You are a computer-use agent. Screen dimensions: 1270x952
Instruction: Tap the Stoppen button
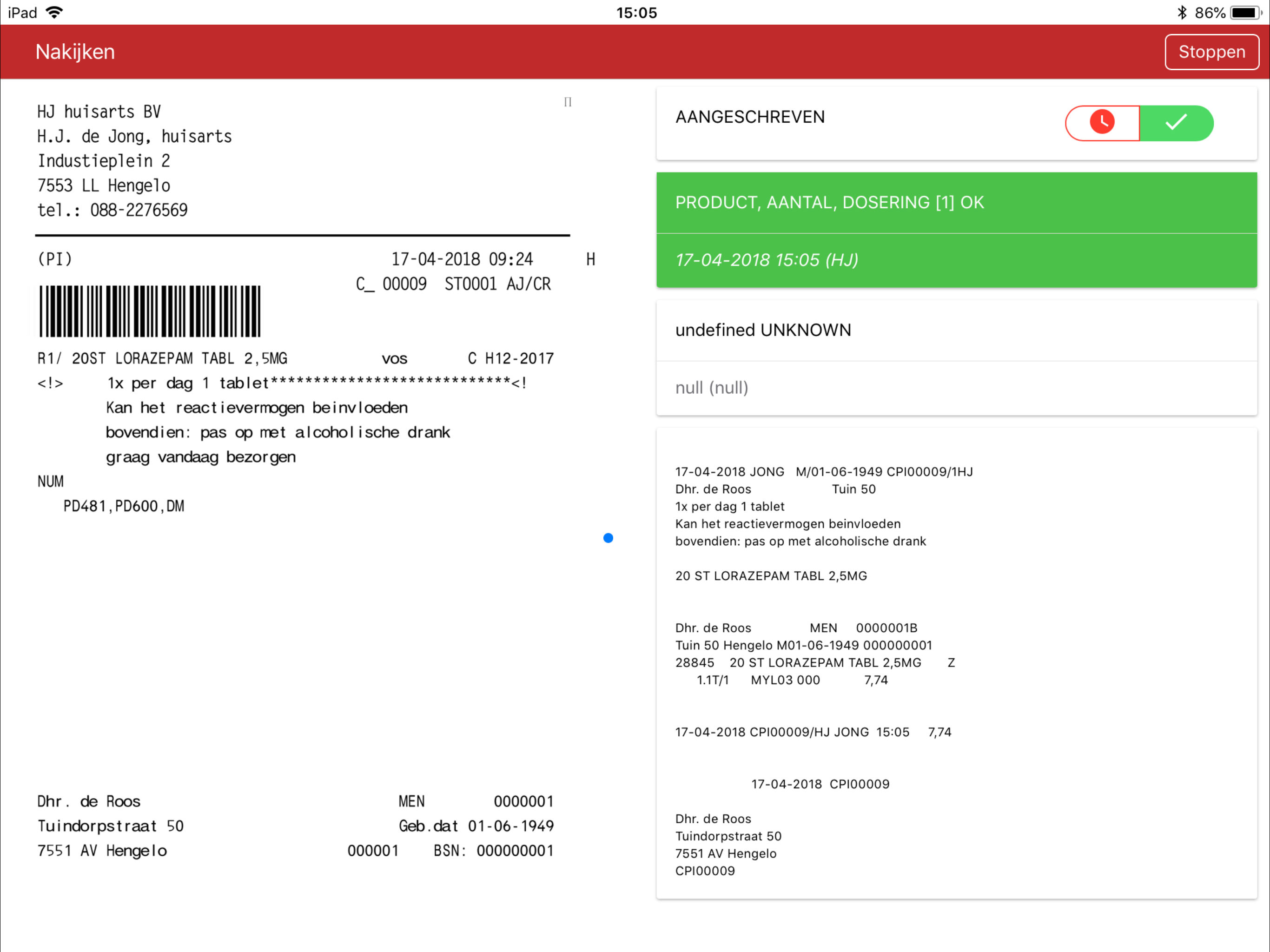1211,52
